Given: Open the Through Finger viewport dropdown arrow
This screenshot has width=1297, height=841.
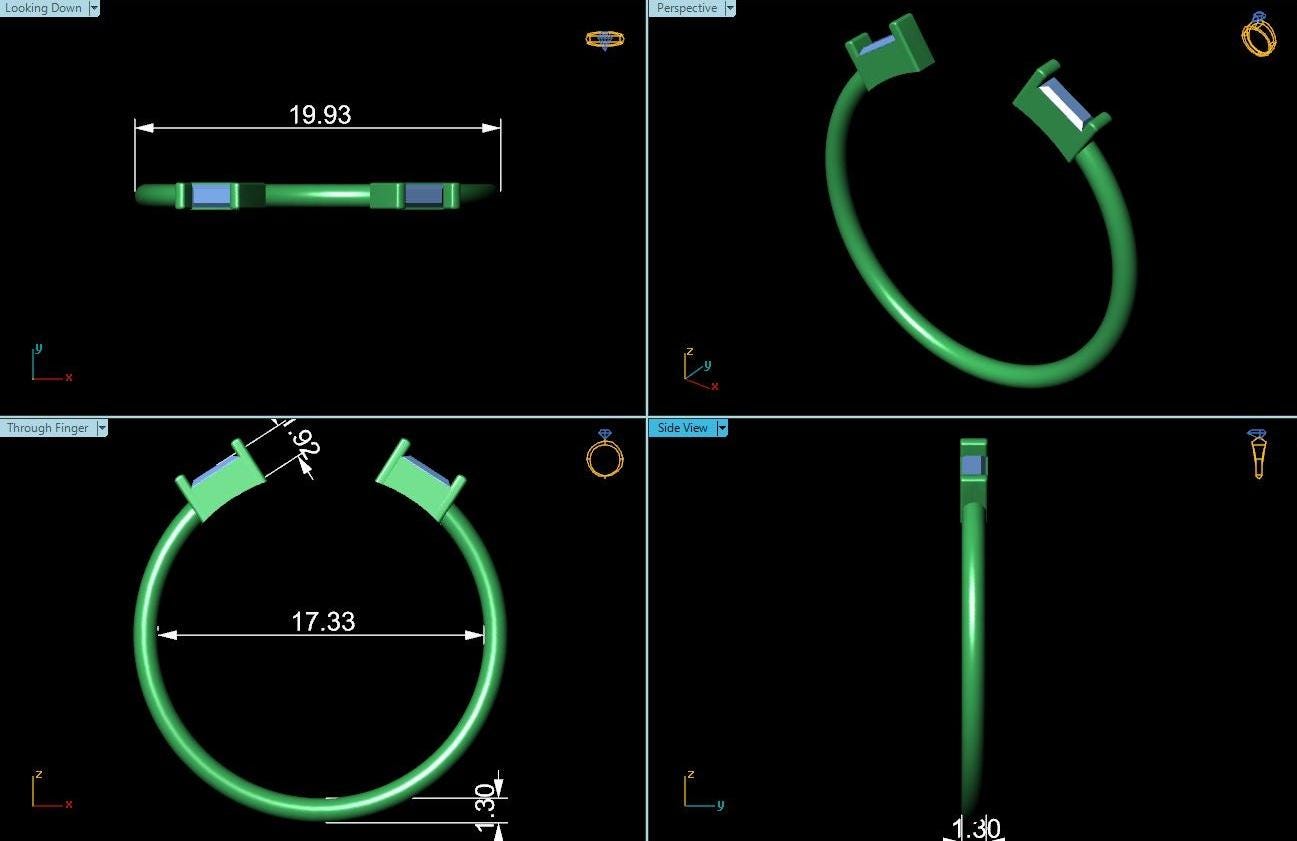Looking at the screenshot, I should click(101, 428).
